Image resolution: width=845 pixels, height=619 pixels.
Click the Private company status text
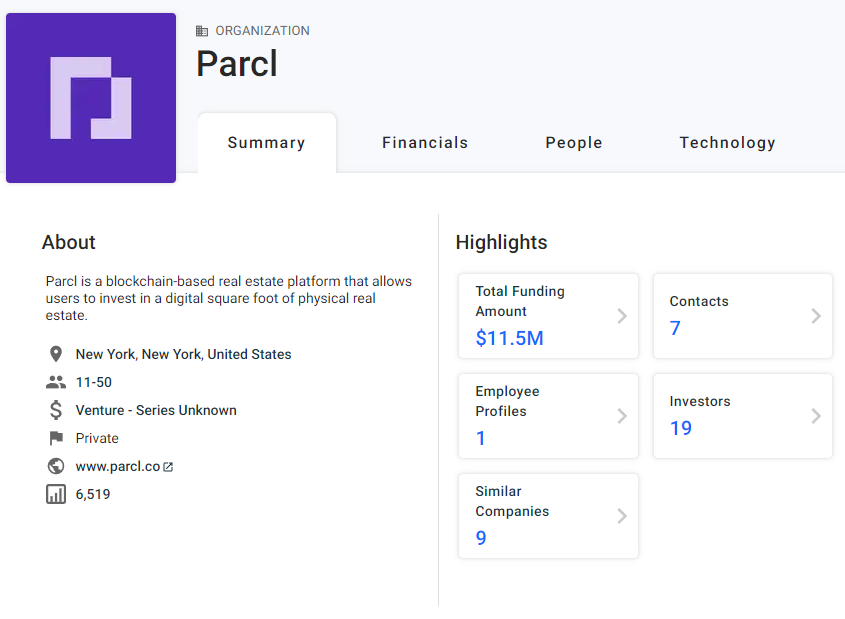click(97, 438)
